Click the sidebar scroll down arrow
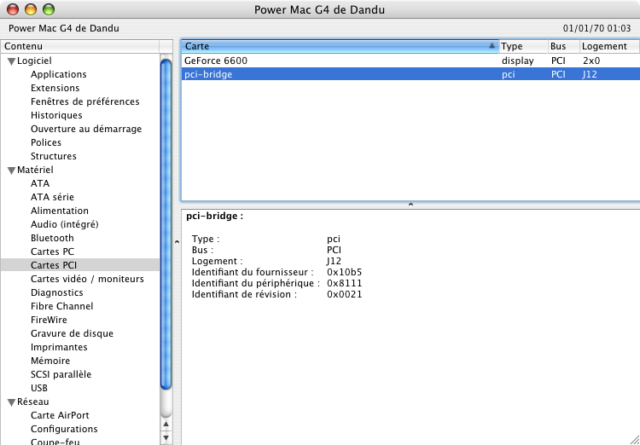Image resolution: width=640 pixels, height=445 pixels. coord(166,438)
